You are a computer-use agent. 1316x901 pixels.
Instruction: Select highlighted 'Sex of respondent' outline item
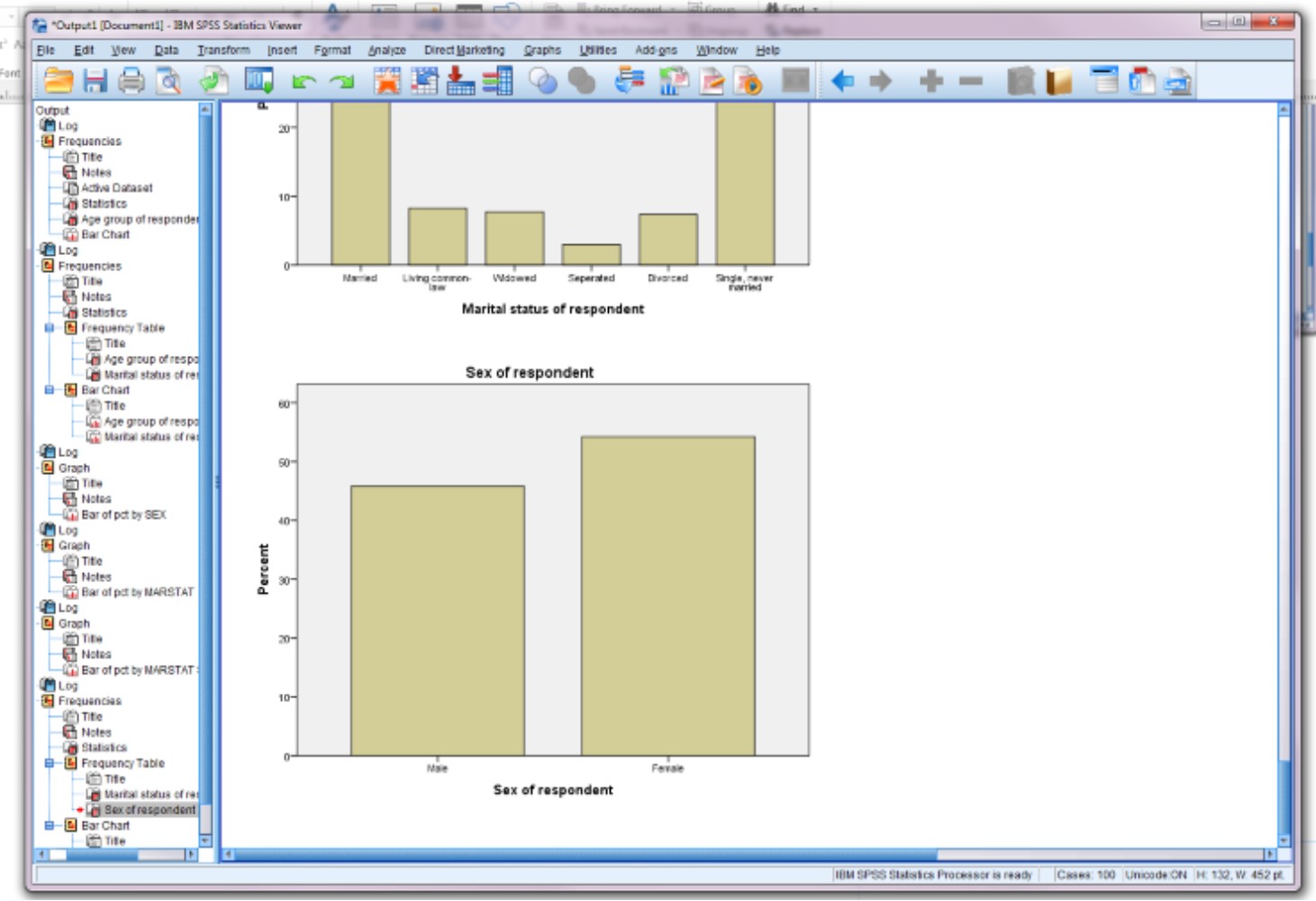[150, 810]
